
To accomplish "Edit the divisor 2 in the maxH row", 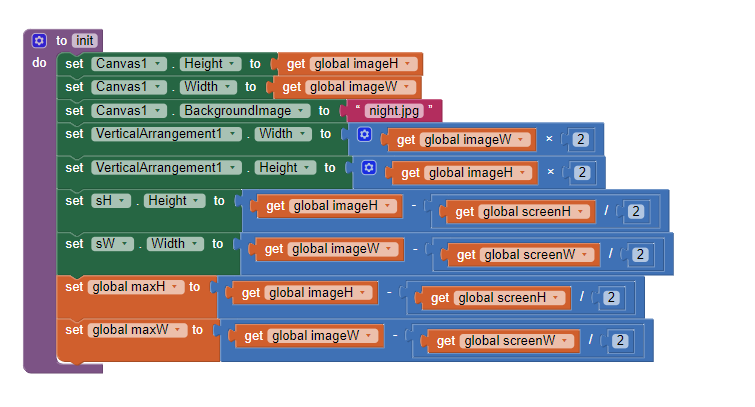I will pos(611,298).
